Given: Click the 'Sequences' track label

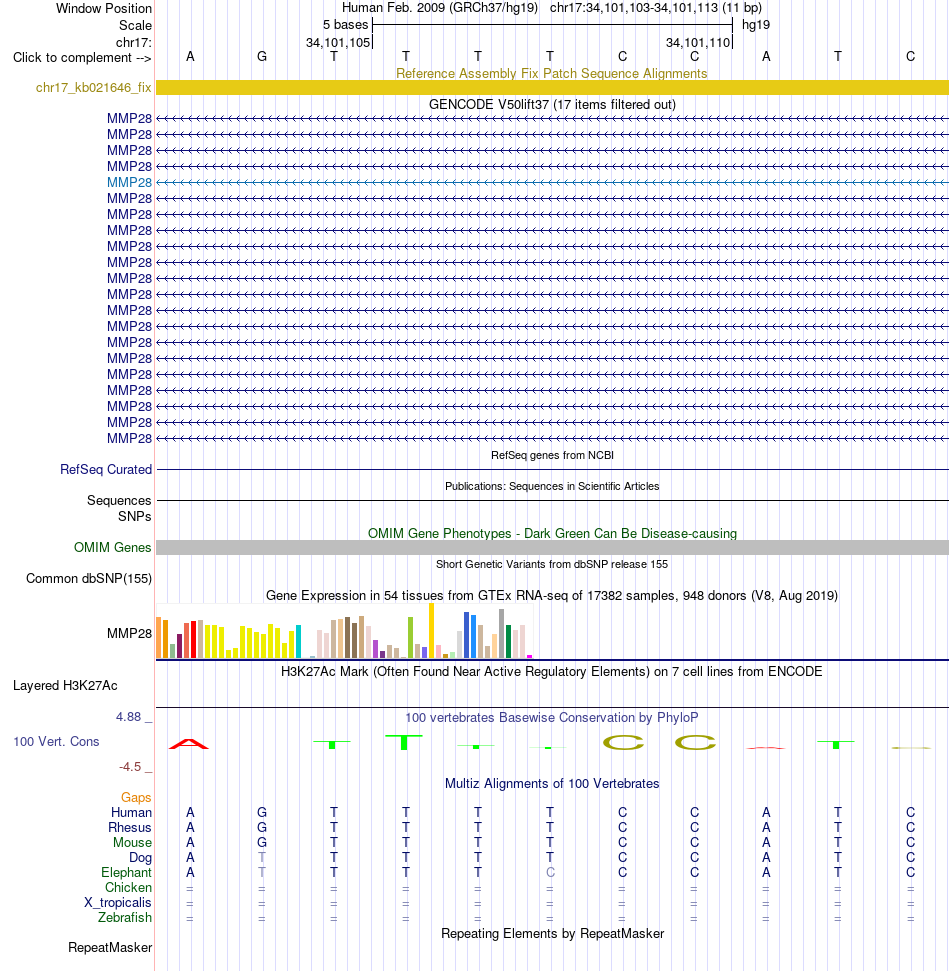Looking at the screenshot, I should [x=119, y=500].
